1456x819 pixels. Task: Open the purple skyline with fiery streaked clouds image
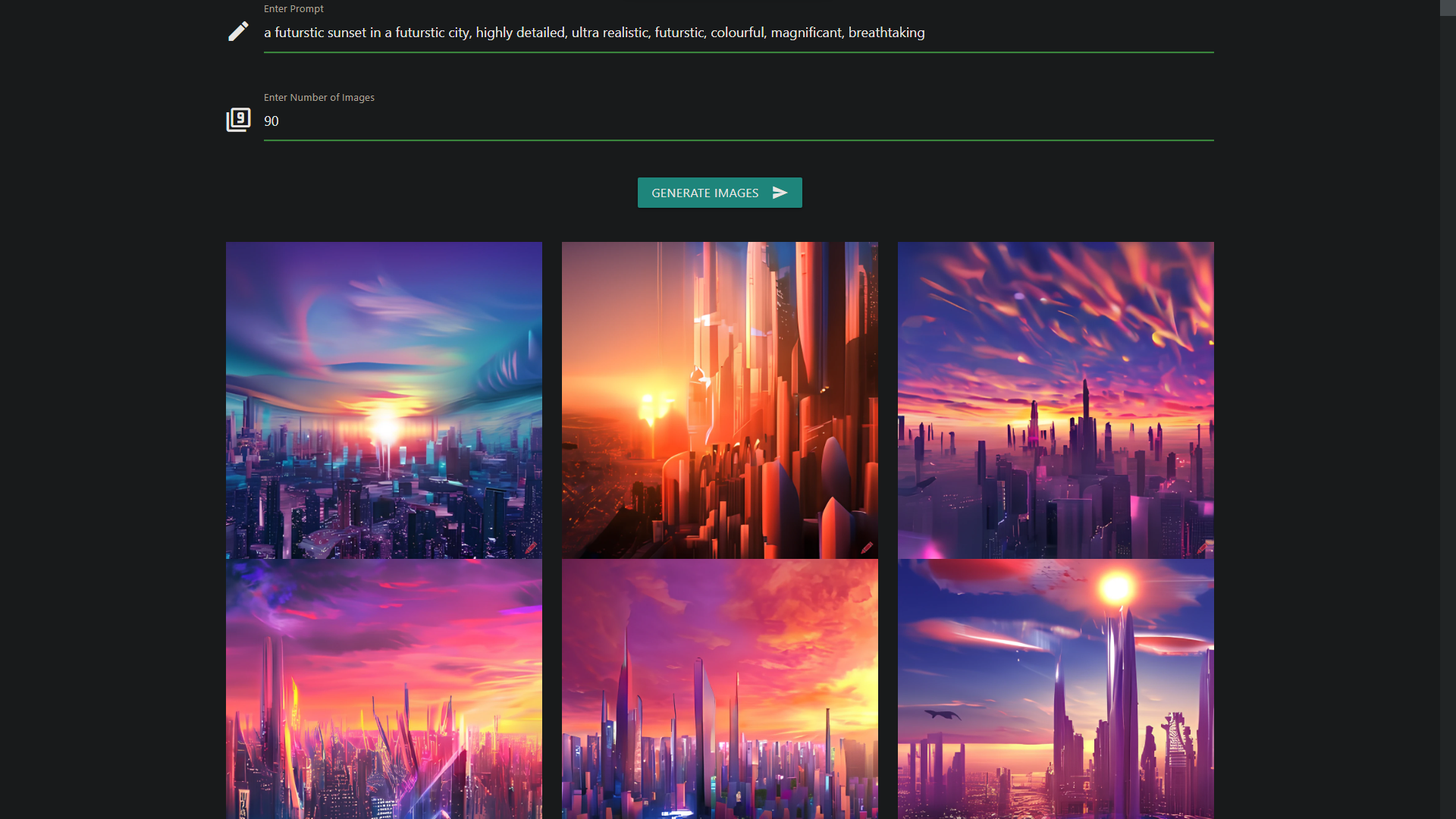tap(1056, 400)
